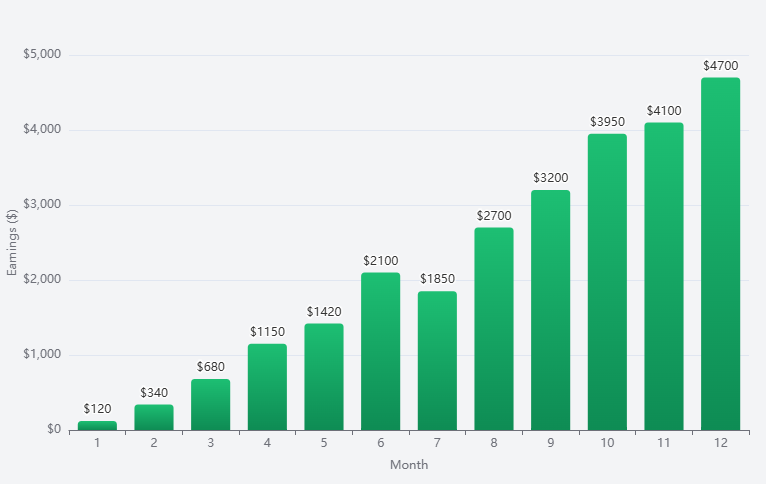Click the bar labeled $3200

[x=551, y=310]
